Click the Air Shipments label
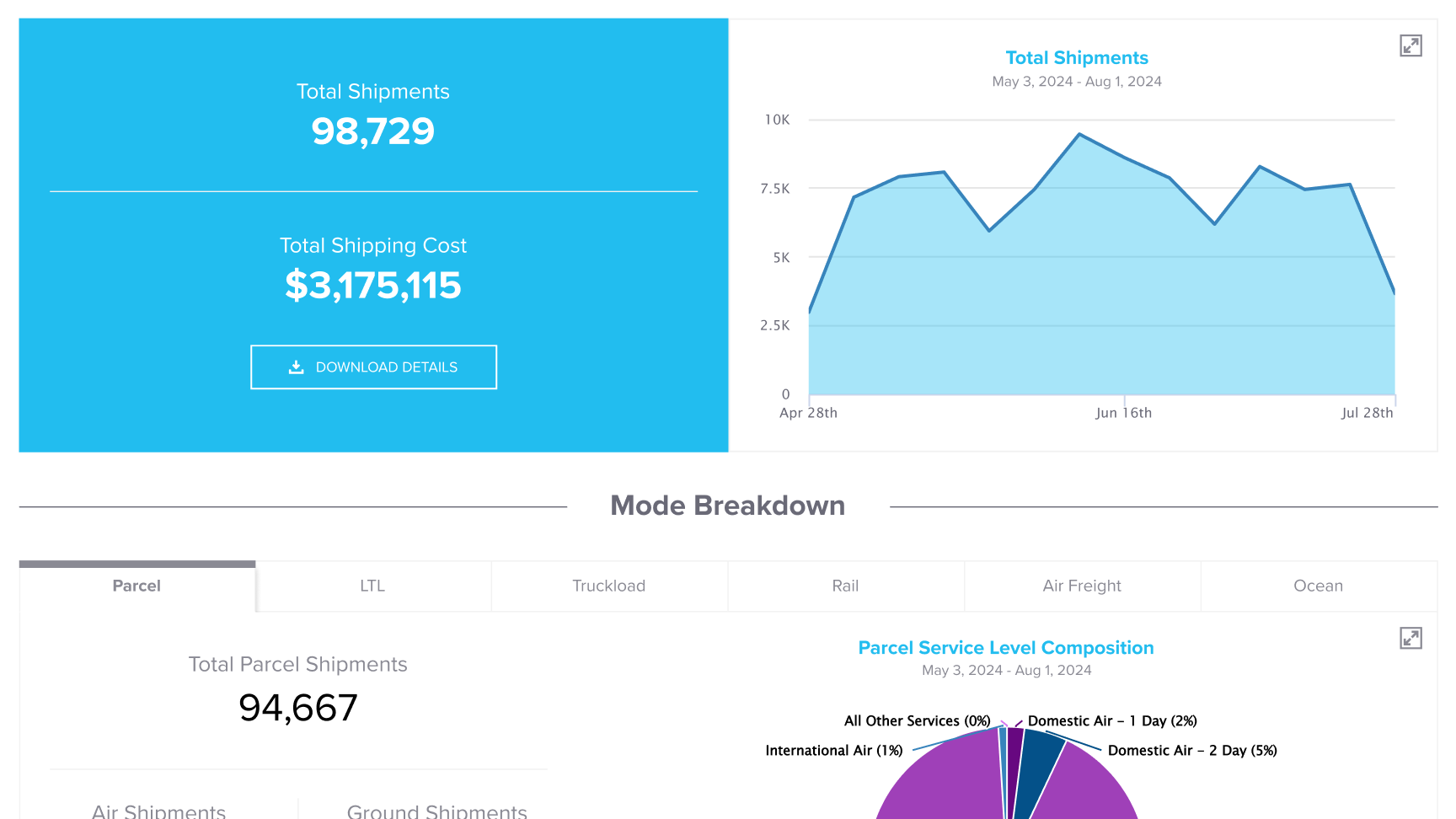 coord(158,811)
